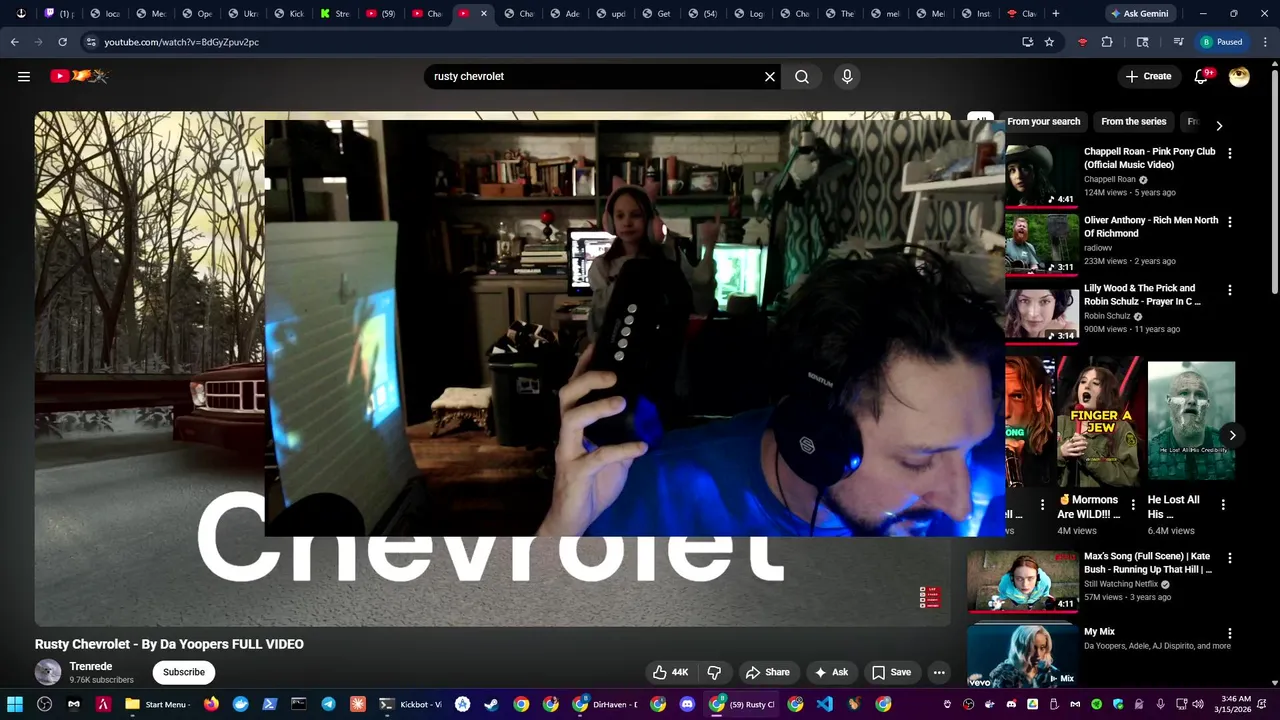Switch to the Stre browser tab

pos(334,13)
